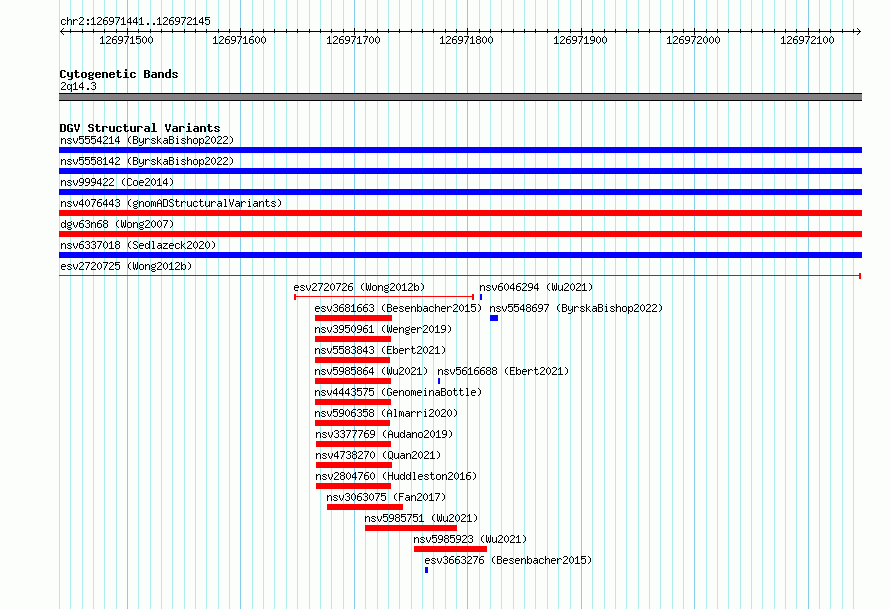This screenshot has height=609, width=890.
Task: Select the red bar under dgv63n68
Action: point(460,234)
